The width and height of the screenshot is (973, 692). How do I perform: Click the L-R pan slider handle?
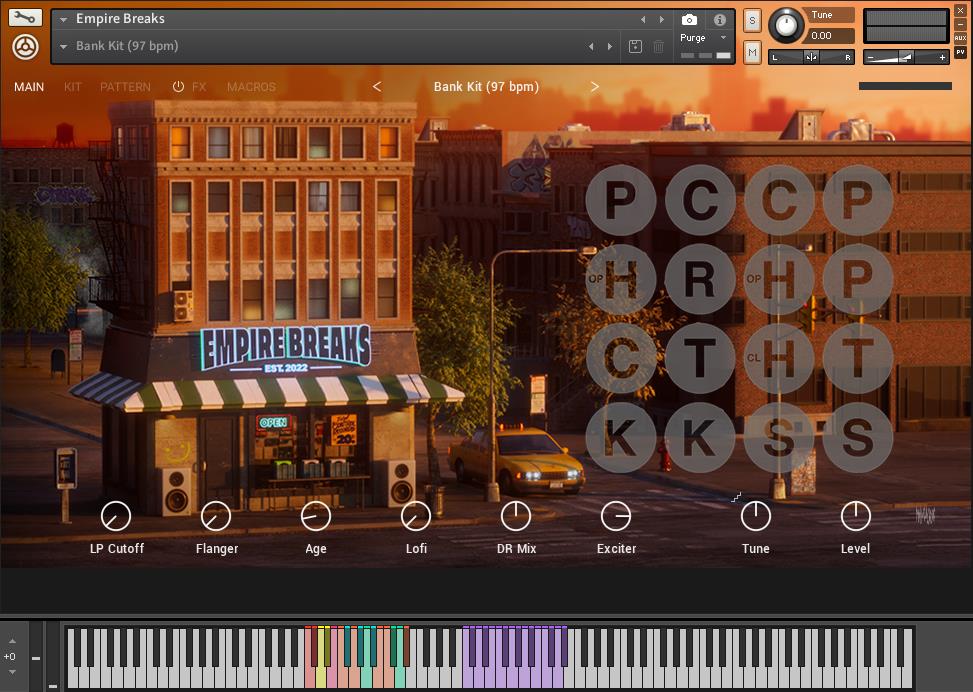[x=812, y=57]
